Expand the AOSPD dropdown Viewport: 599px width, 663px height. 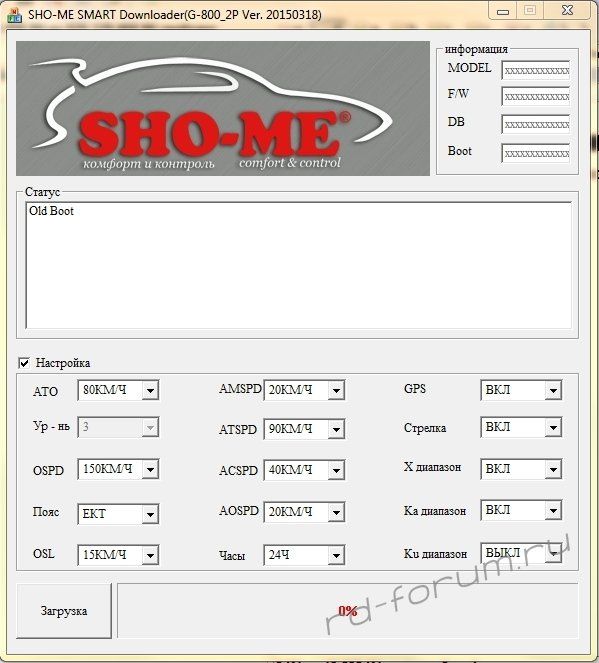click(x=304, y=512)
